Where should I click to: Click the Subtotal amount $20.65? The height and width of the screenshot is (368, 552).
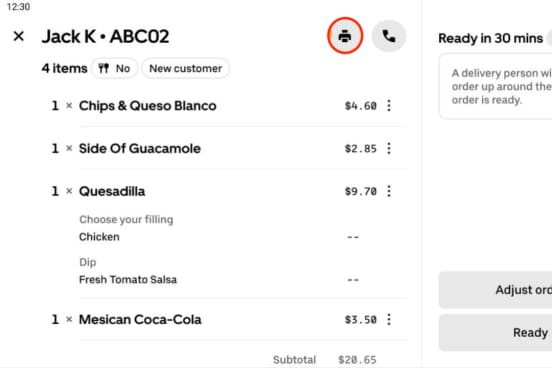[x=357, y=360]
